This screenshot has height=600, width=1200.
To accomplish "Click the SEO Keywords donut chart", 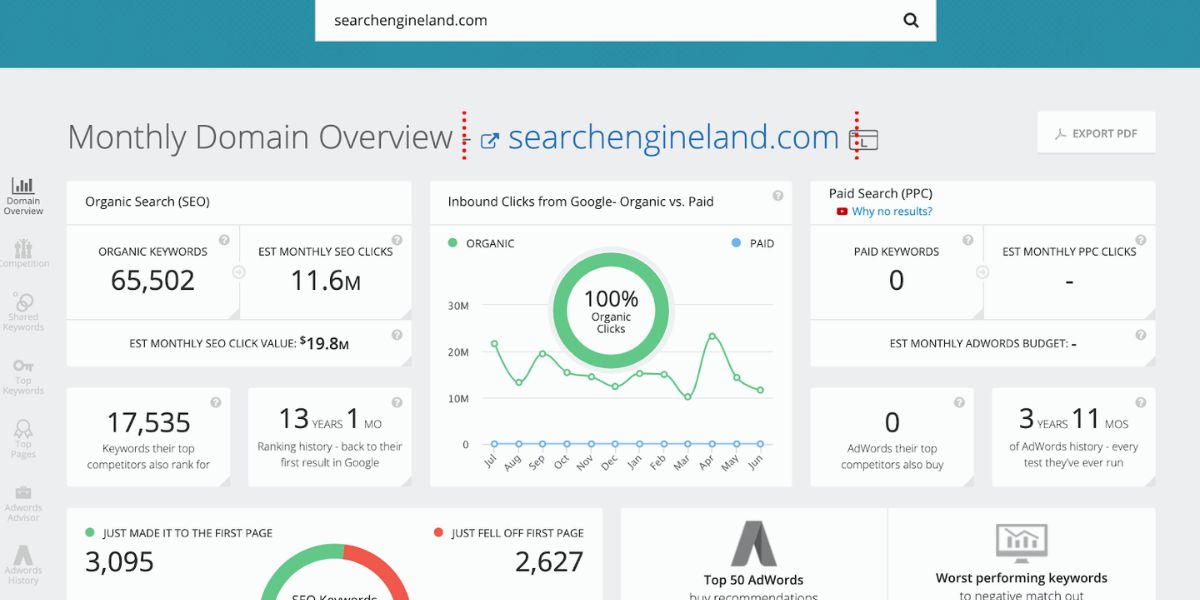I will coord(335,571).
